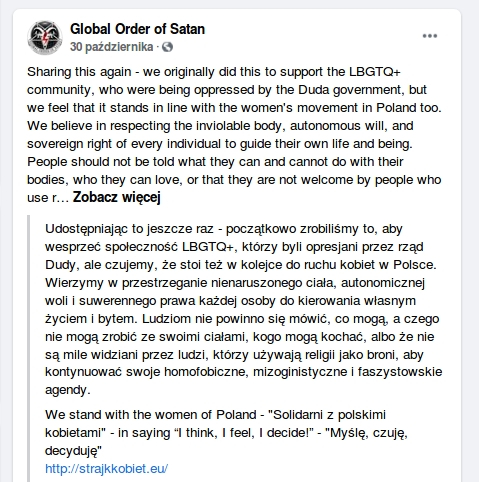This screenshot has height=482, width=479.
Task: Click the line 'sovereign right of every individual'
Action: [220, 144]
